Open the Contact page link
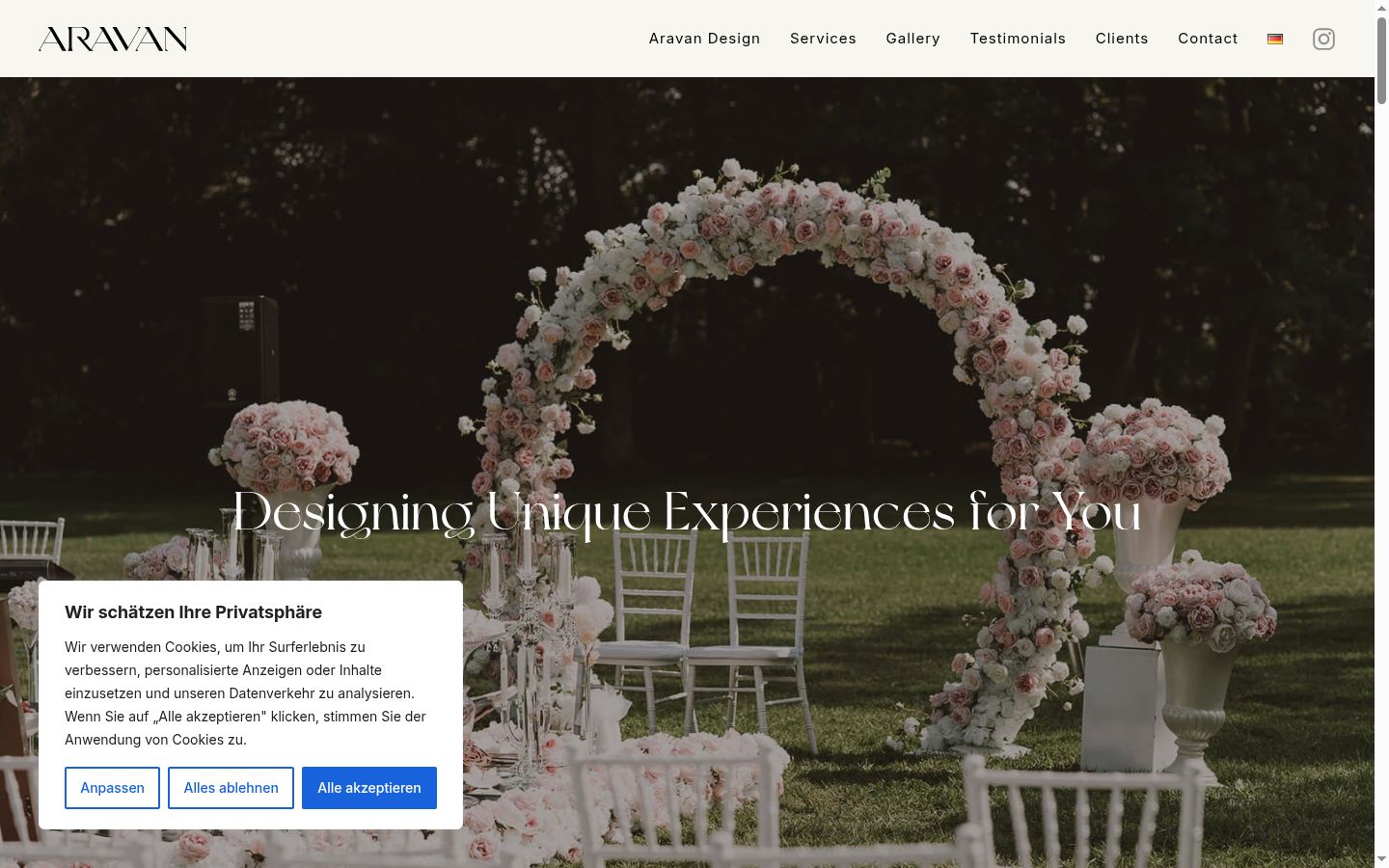 pos(1208,39)
